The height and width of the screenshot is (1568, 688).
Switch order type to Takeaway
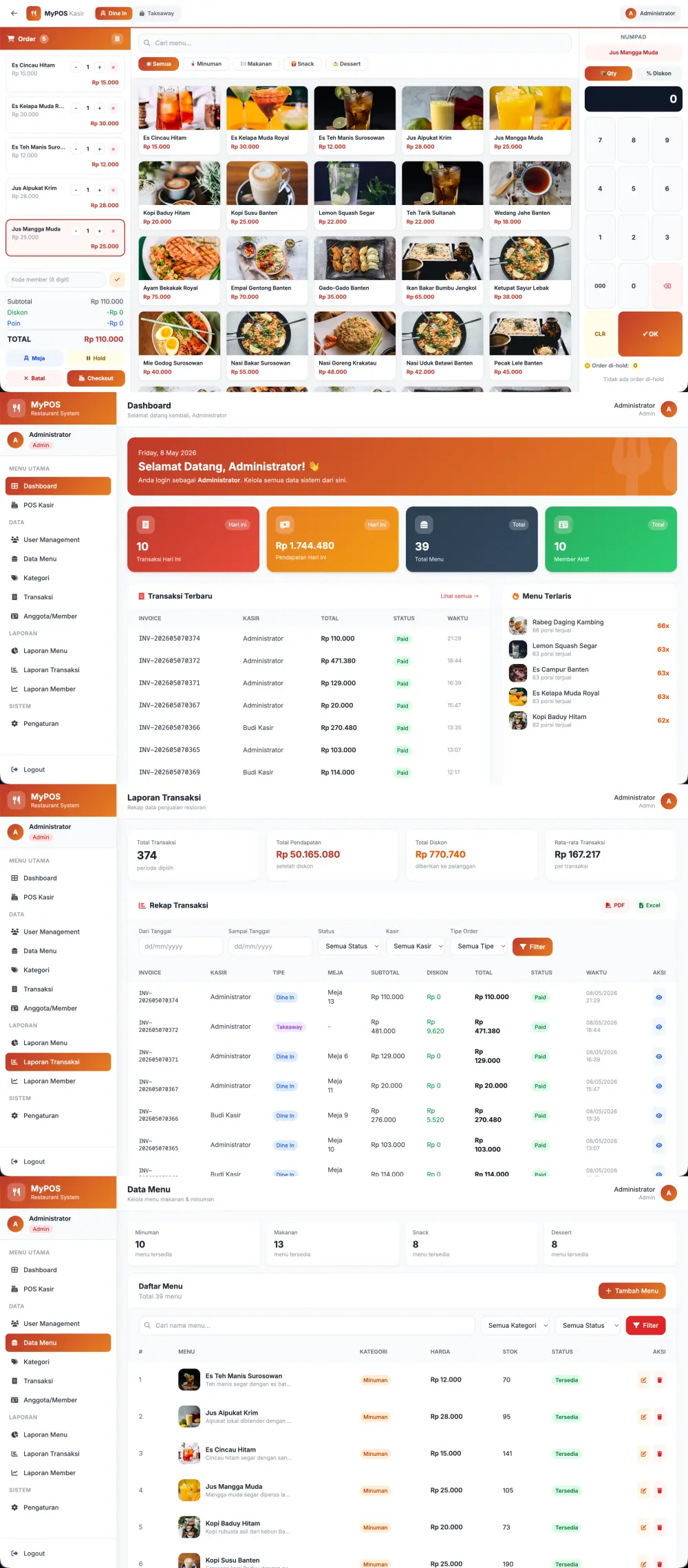(x=156, y=13)
